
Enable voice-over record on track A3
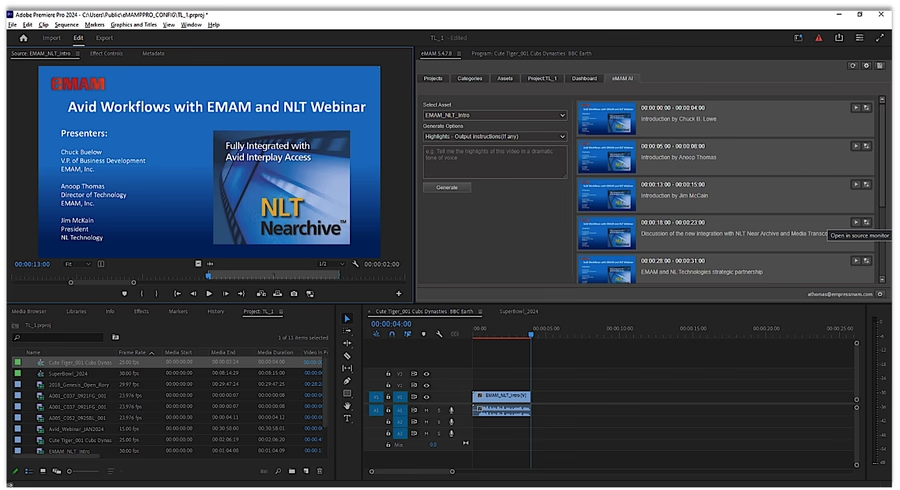pos(451,434)
